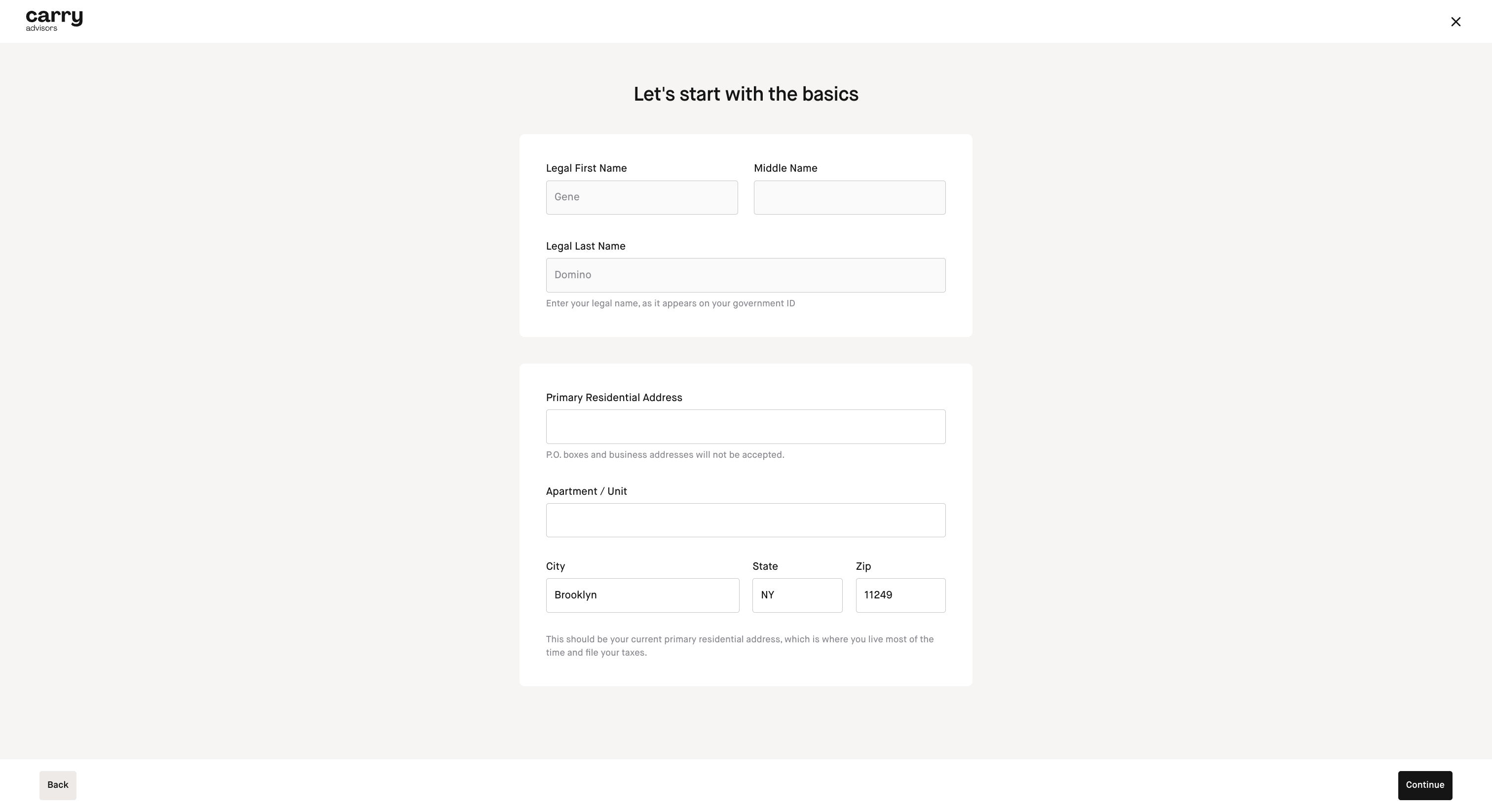Image resolution: width=1492 pixels, height=812 pixels.
Task: Click the "City" label text
Action: (556, 566)
